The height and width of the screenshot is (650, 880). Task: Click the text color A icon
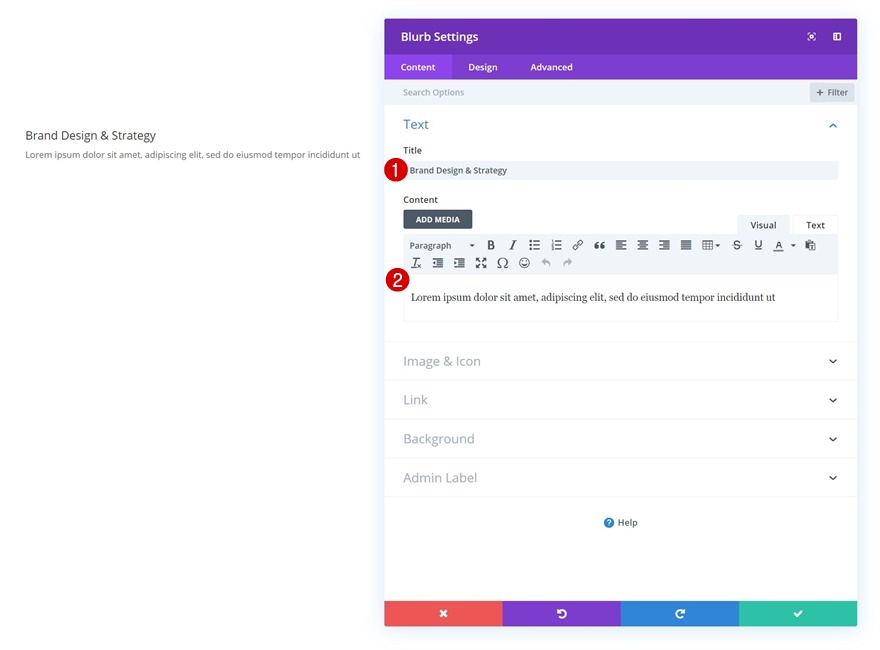[x=778, y=245]
